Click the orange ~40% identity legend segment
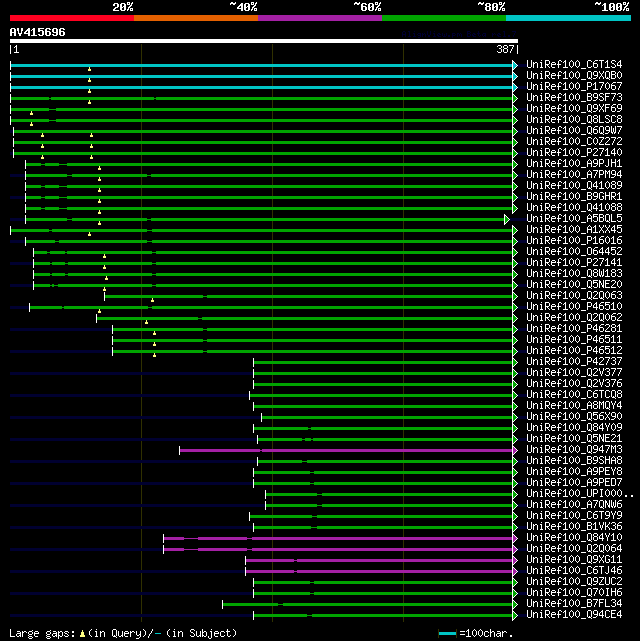640x641 pixels. pyautogui.click(x=196, y=18)
